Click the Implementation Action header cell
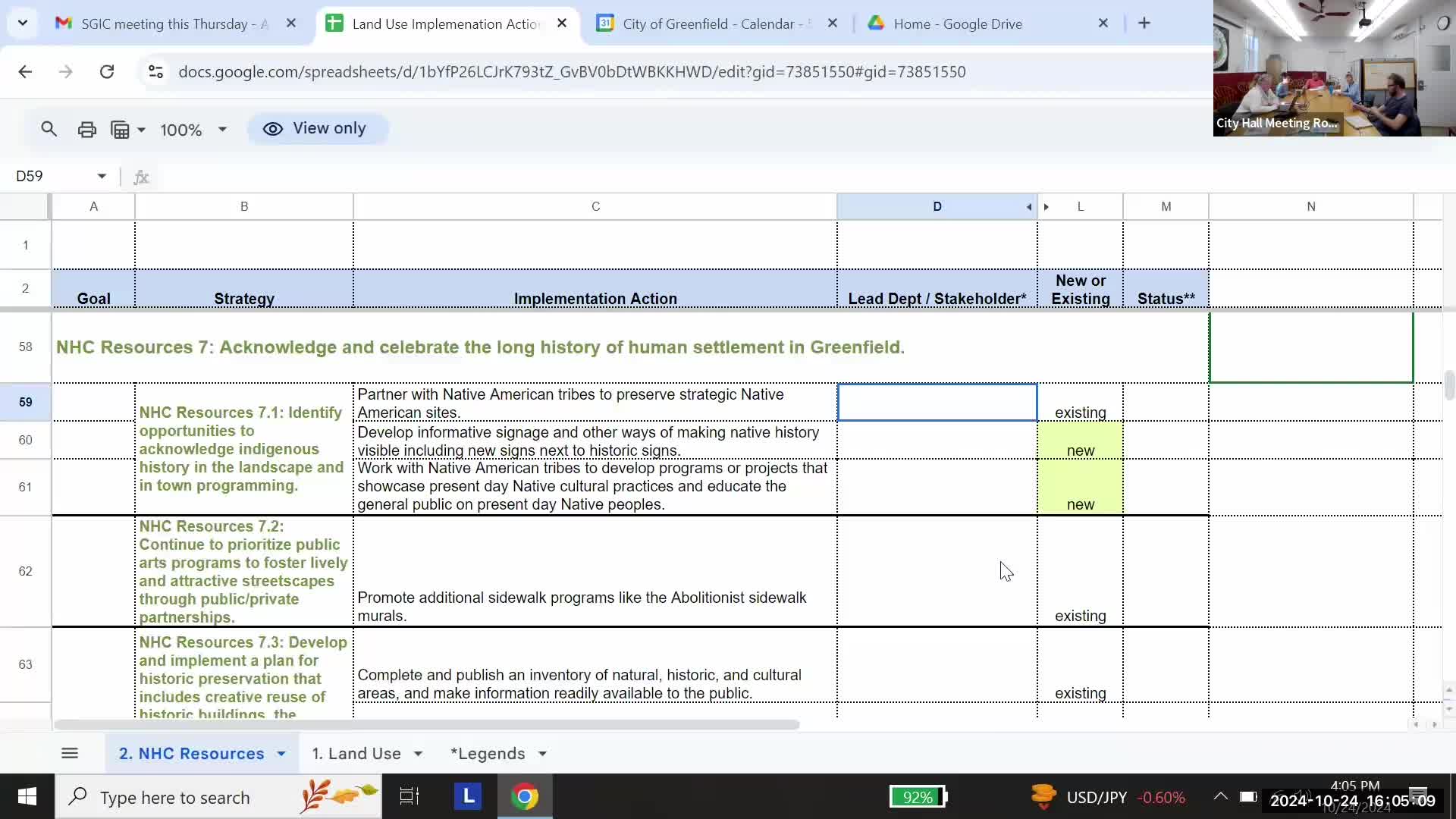 595,289
